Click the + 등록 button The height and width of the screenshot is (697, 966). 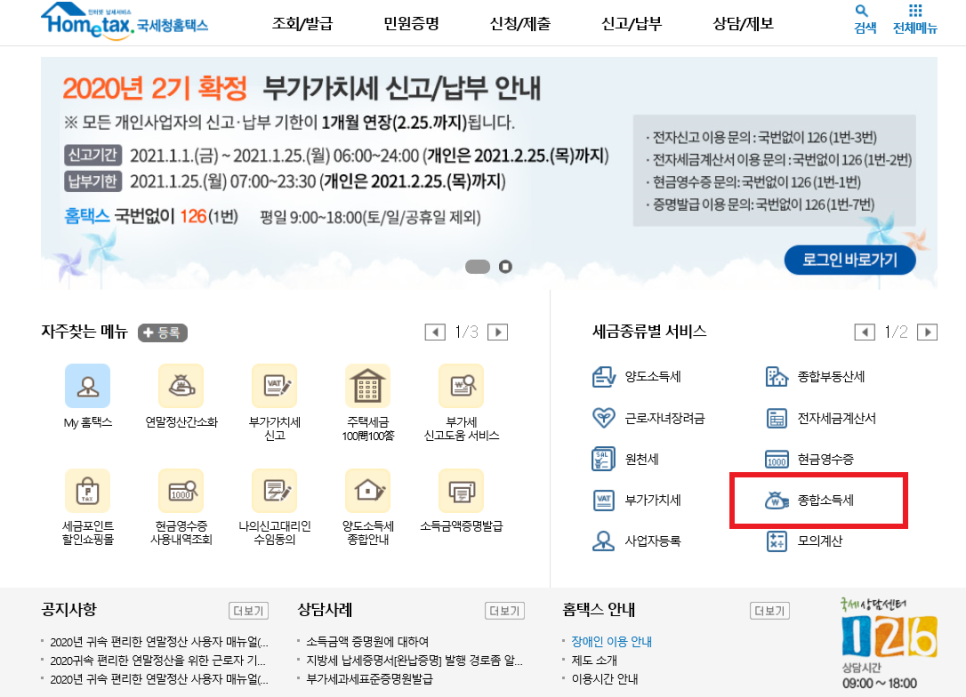[x=163, y=333]
